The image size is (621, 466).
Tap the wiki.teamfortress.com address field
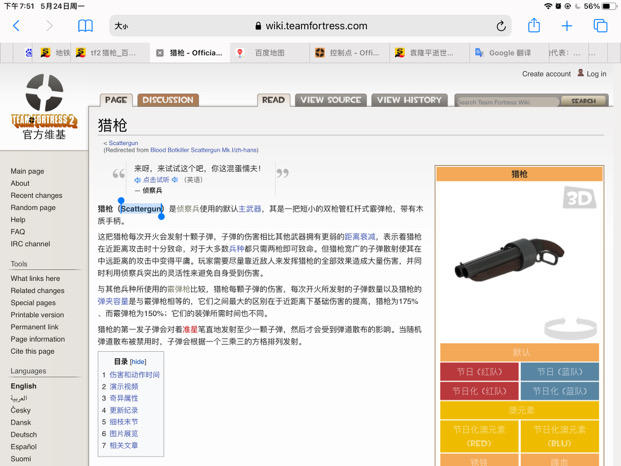pos(310,26)
